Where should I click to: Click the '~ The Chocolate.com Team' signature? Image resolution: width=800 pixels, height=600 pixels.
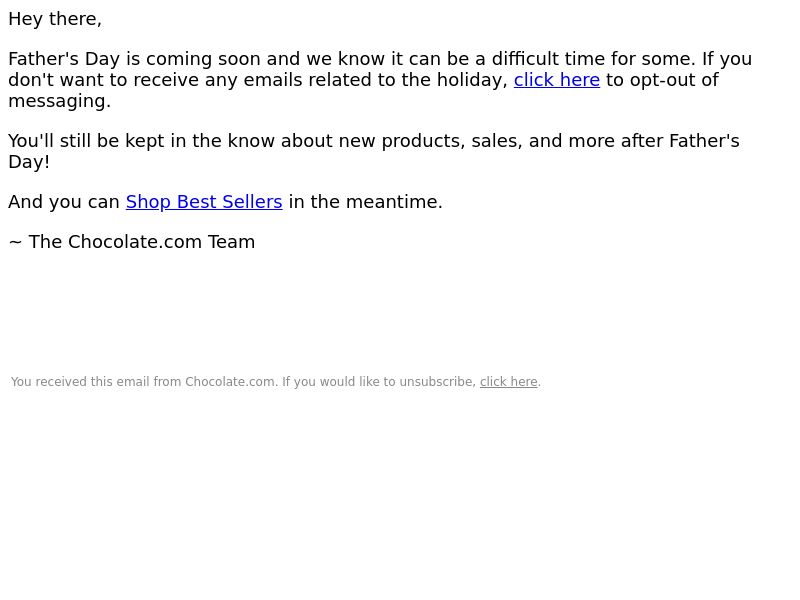point(132,242)
